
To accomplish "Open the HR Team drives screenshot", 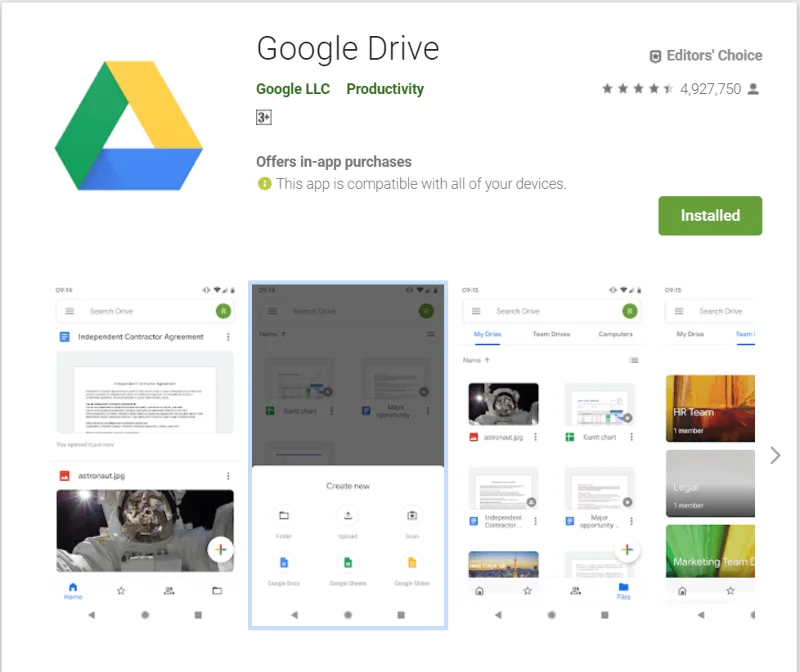I will [709, 454].
